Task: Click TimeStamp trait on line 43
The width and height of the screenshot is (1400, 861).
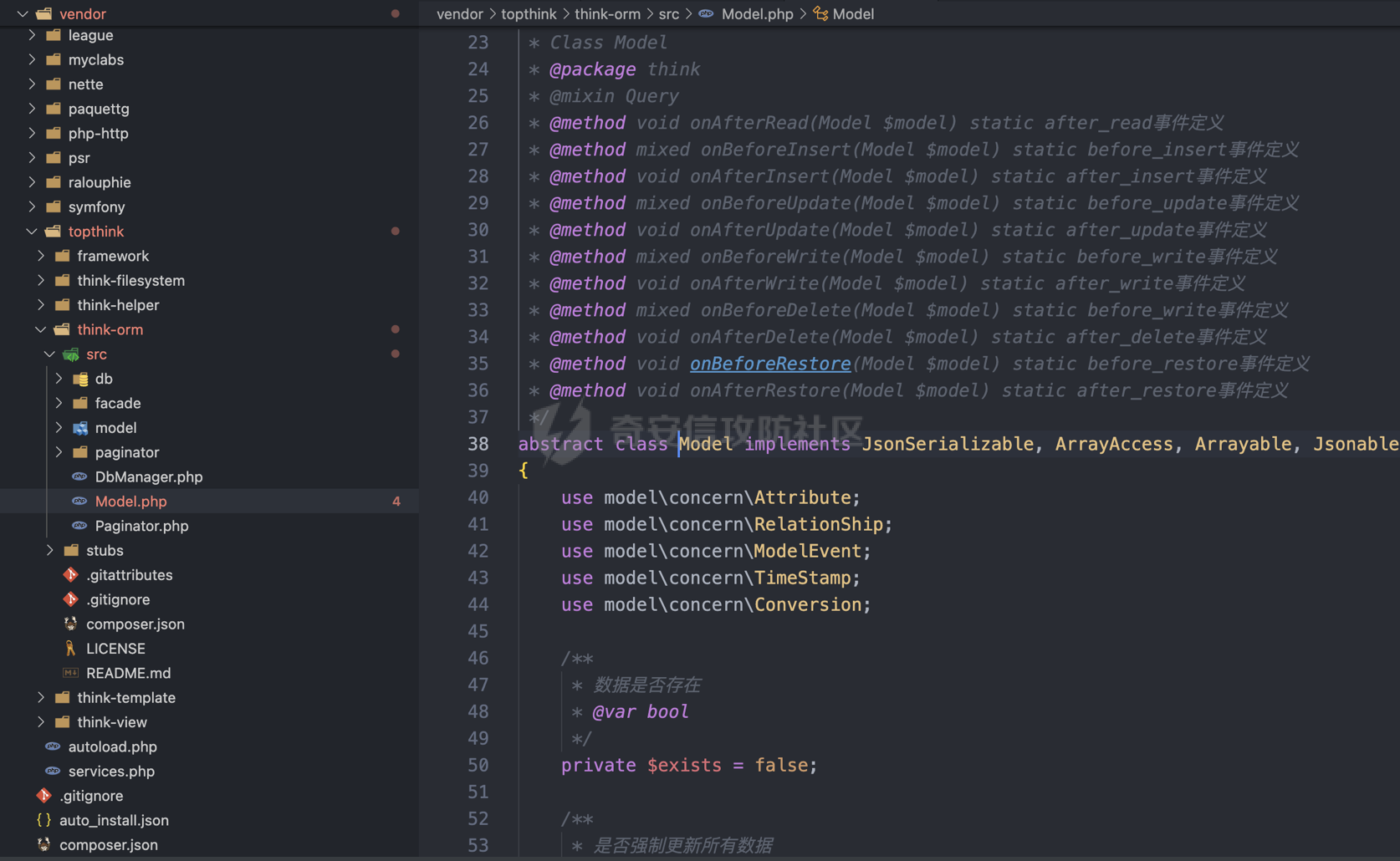Action: click(x=802, y=578)
